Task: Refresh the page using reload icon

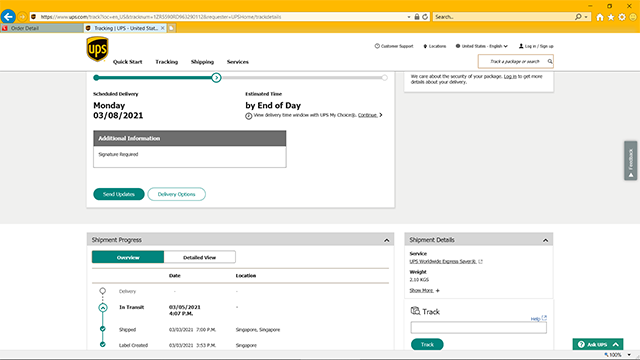Action: pyautogui.click(x=425, y=17)
